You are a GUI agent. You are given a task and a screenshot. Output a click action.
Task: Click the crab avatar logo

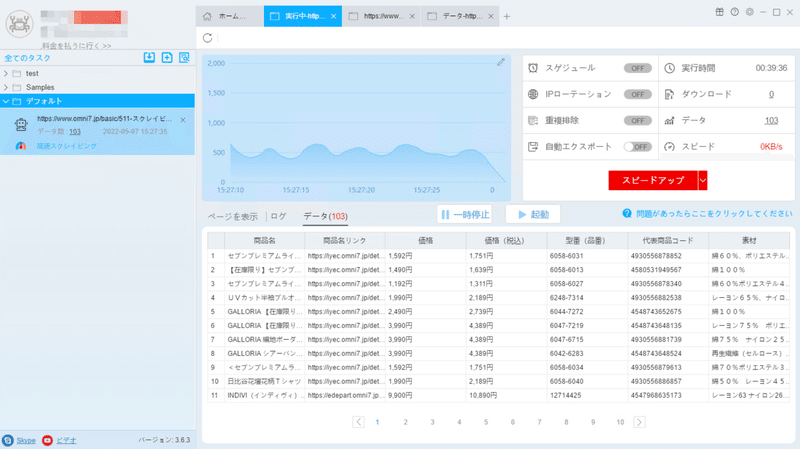tap(19, 23)
